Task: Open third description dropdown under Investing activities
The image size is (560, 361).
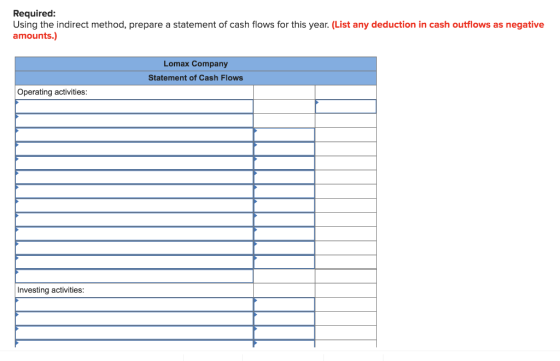Action: coord(134,333)
